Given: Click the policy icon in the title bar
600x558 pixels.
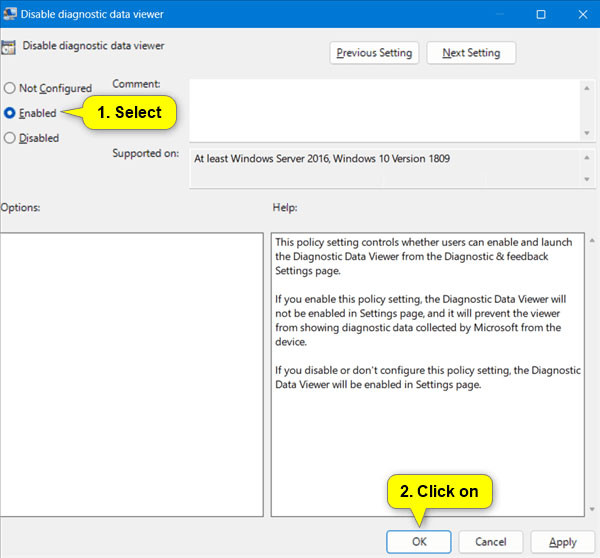Looking at the screenshot, I should click(x=11, y=14).
